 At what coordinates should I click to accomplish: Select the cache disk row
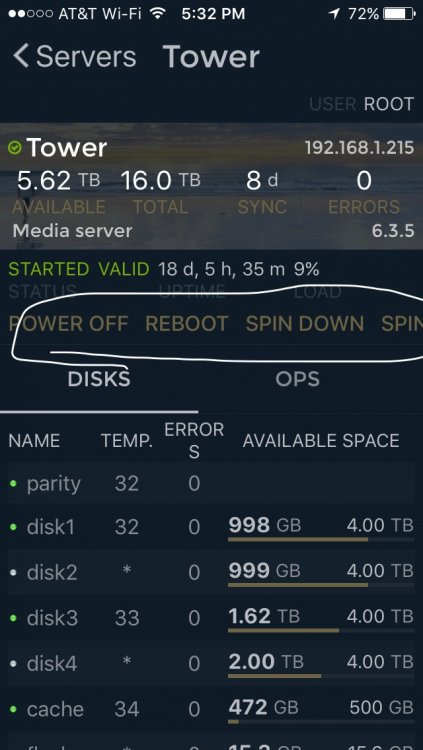(212, 709)
